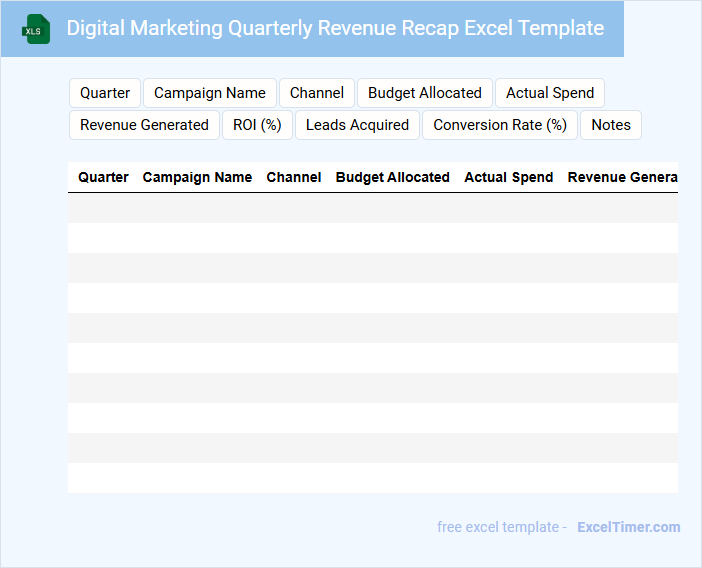
Task: Click the template title heading text
Action: coord(335,28)
